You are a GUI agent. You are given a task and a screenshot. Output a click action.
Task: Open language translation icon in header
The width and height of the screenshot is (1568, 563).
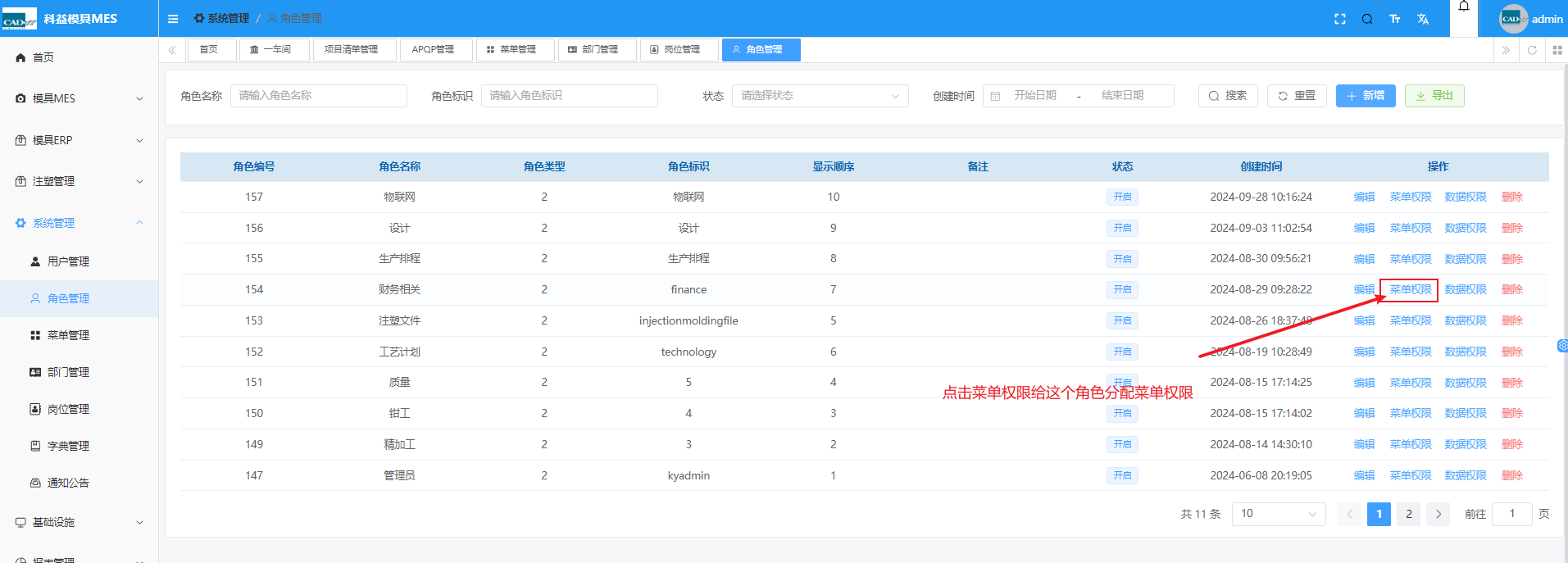tap(1423, 19)
